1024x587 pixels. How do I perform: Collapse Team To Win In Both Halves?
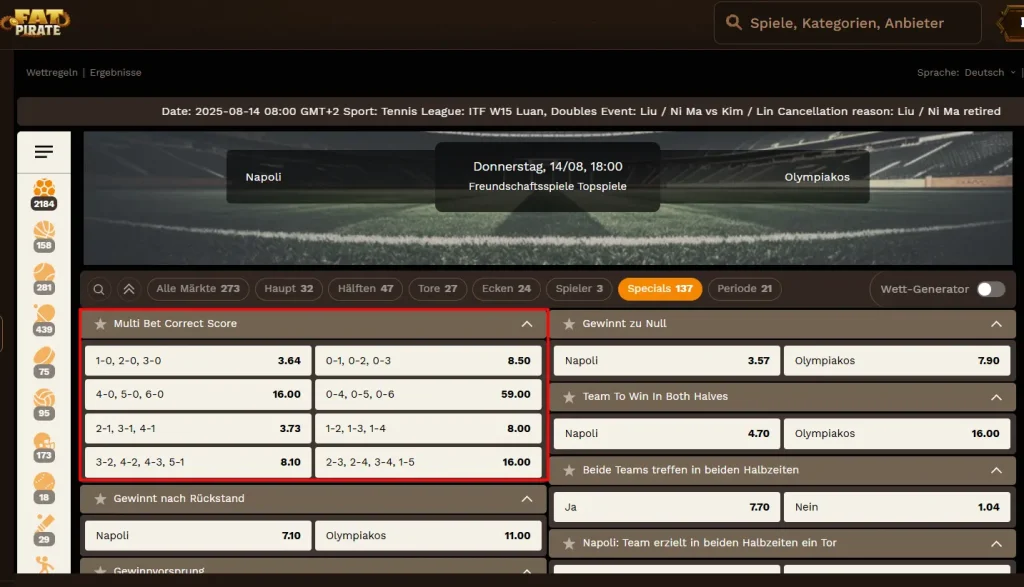[x=996, y=397]
